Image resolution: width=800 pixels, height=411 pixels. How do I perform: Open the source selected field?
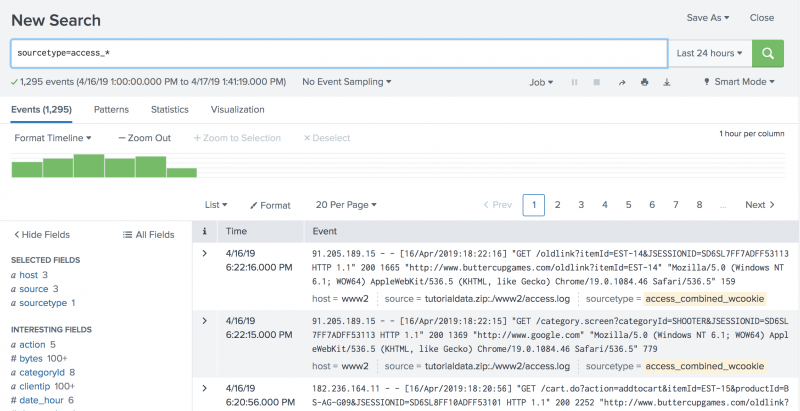tap(34, 289)
